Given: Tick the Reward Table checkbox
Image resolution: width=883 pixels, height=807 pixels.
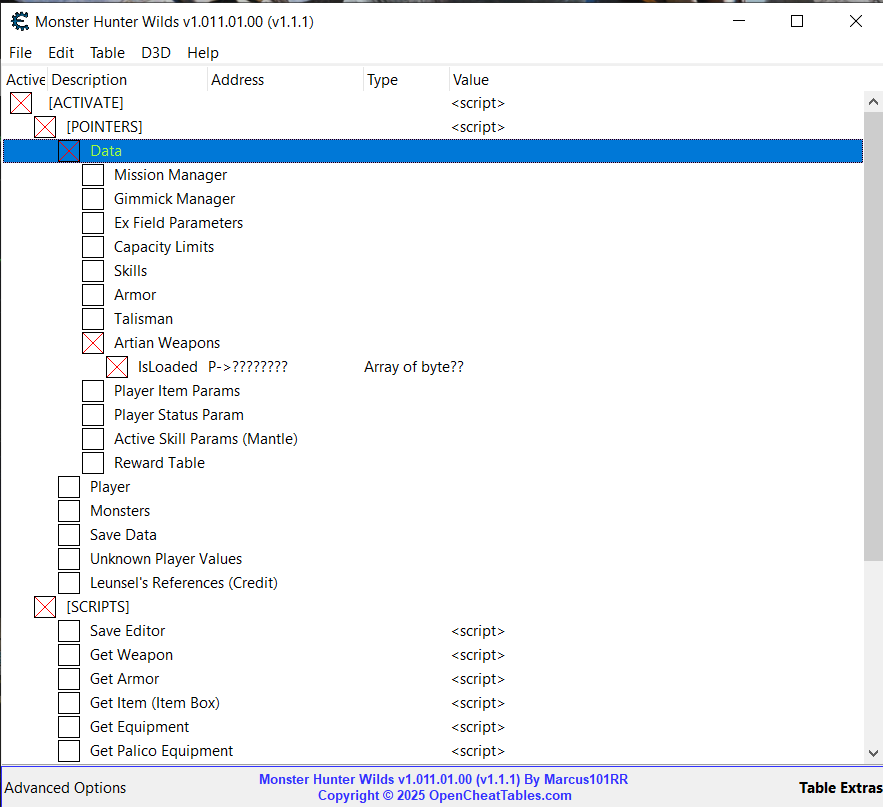Looking at the screenshot, I should 93,463.
